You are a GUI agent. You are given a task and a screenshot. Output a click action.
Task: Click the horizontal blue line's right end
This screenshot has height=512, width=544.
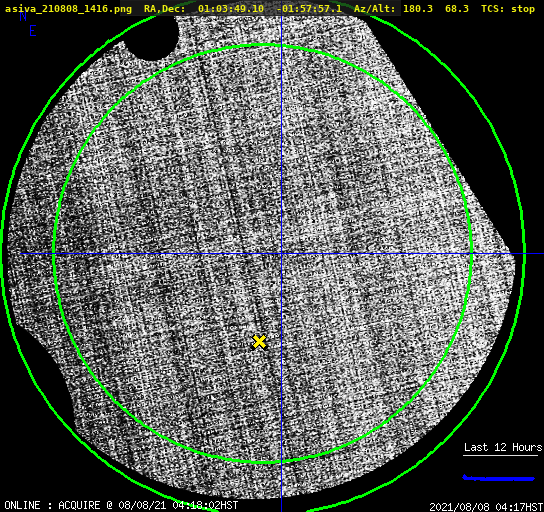click(x=541, y=254)
